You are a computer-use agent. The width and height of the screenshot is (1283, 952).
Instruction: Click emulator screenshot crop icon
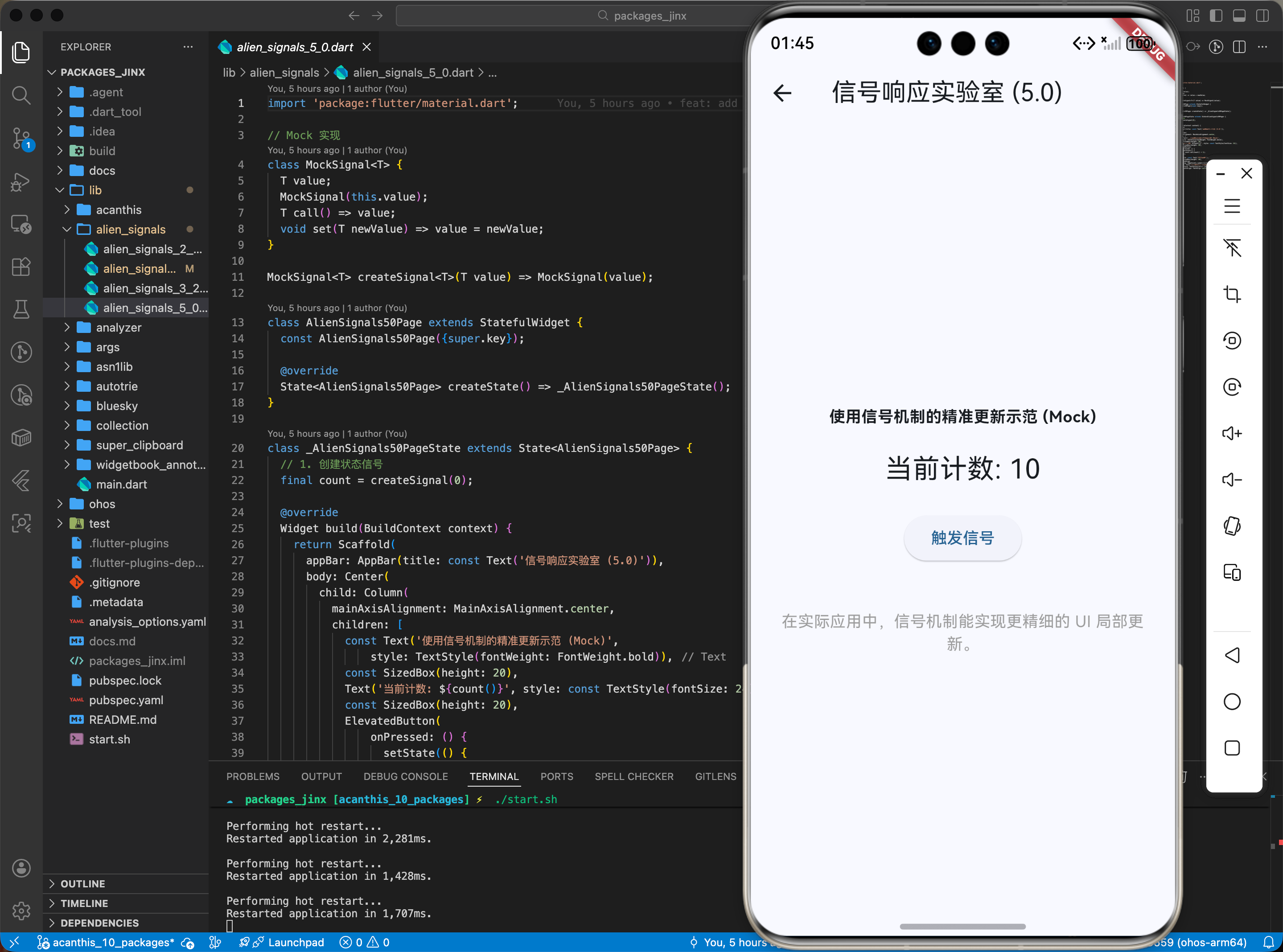1232,294
